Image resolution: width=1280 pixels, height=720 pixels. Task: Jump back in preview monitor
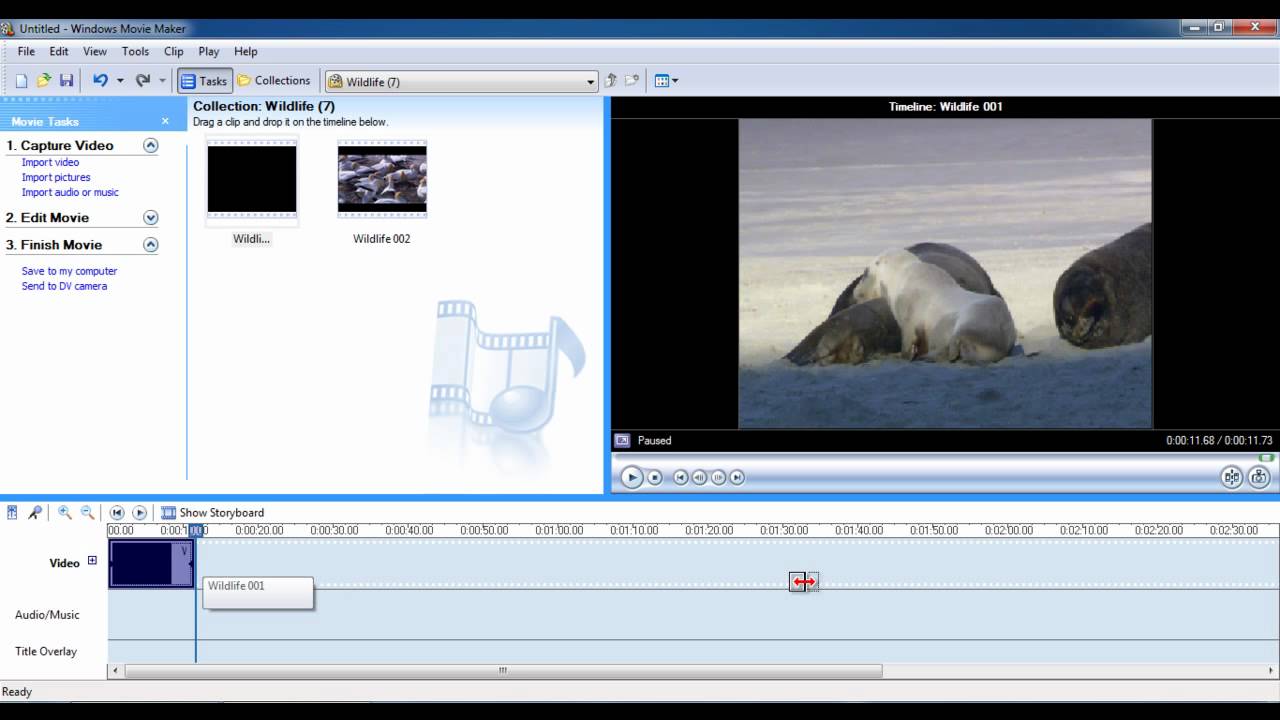click(680, 477)
